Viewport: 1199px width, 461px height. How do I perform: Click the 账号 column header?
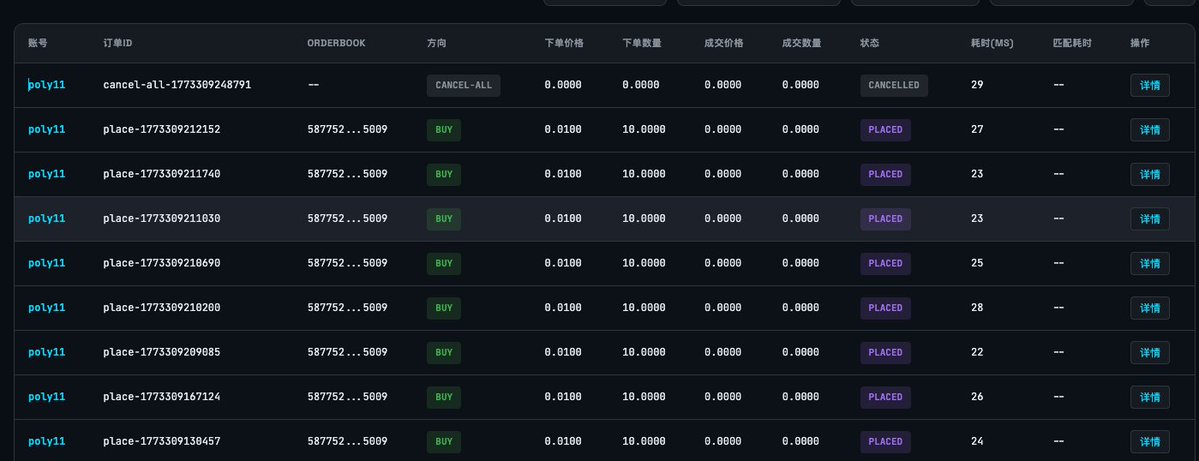point(37,44)
